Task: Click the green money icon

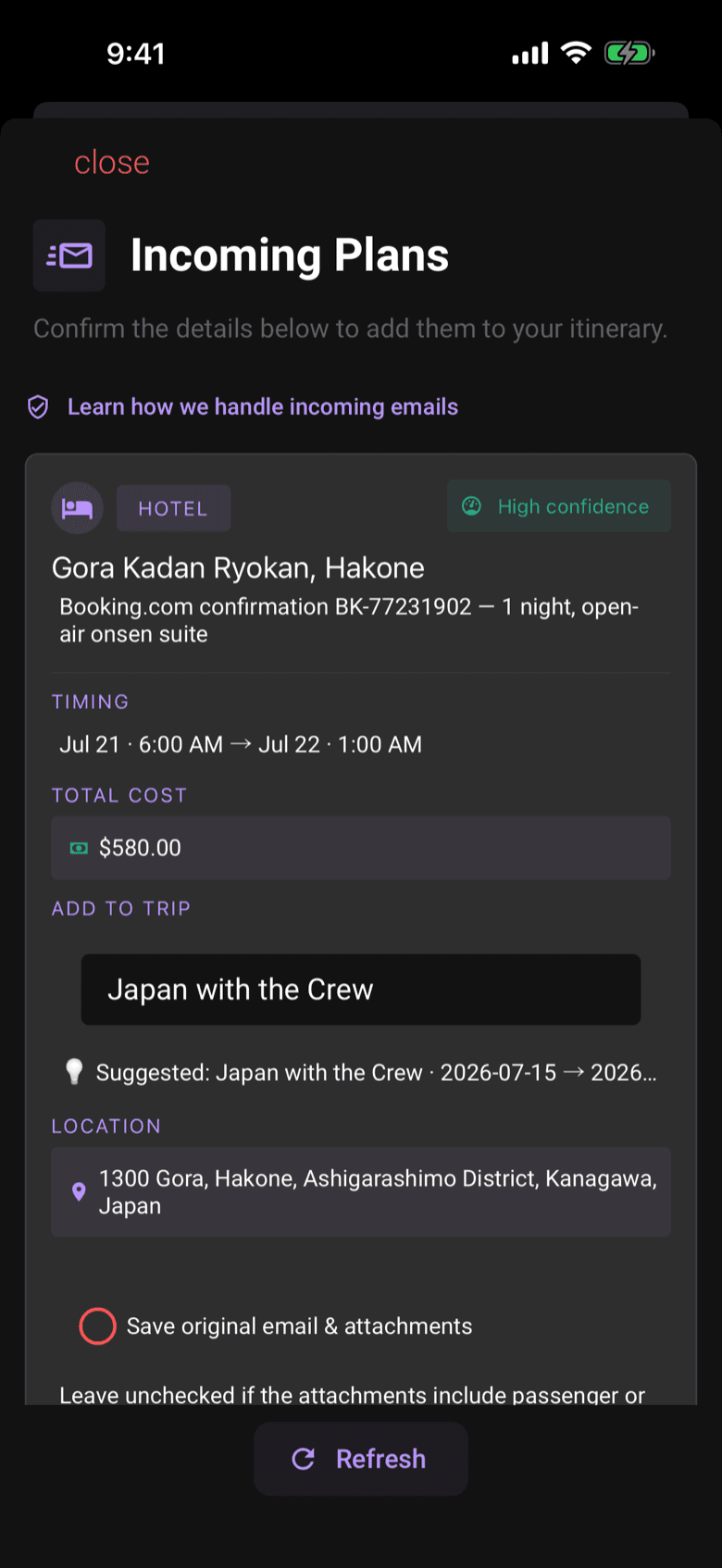Action: coord(80,848)
